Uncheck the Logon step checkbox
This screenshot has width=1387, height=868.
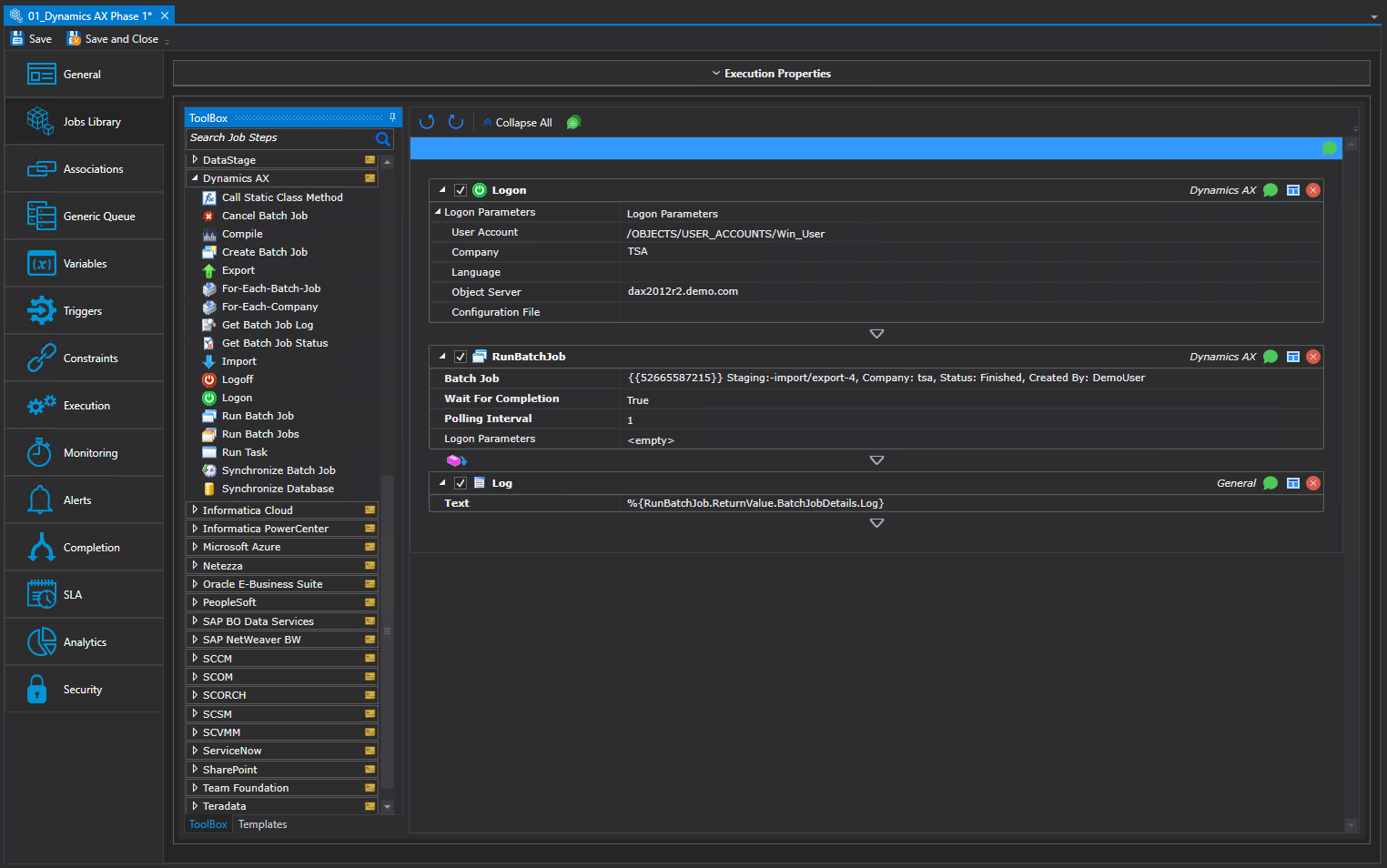click(x=461, y=190)
